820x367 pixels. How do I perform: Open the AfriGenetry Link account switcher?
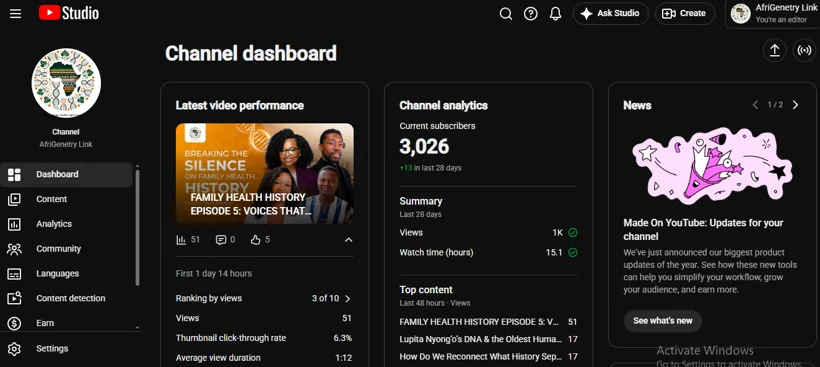point(773,14)
